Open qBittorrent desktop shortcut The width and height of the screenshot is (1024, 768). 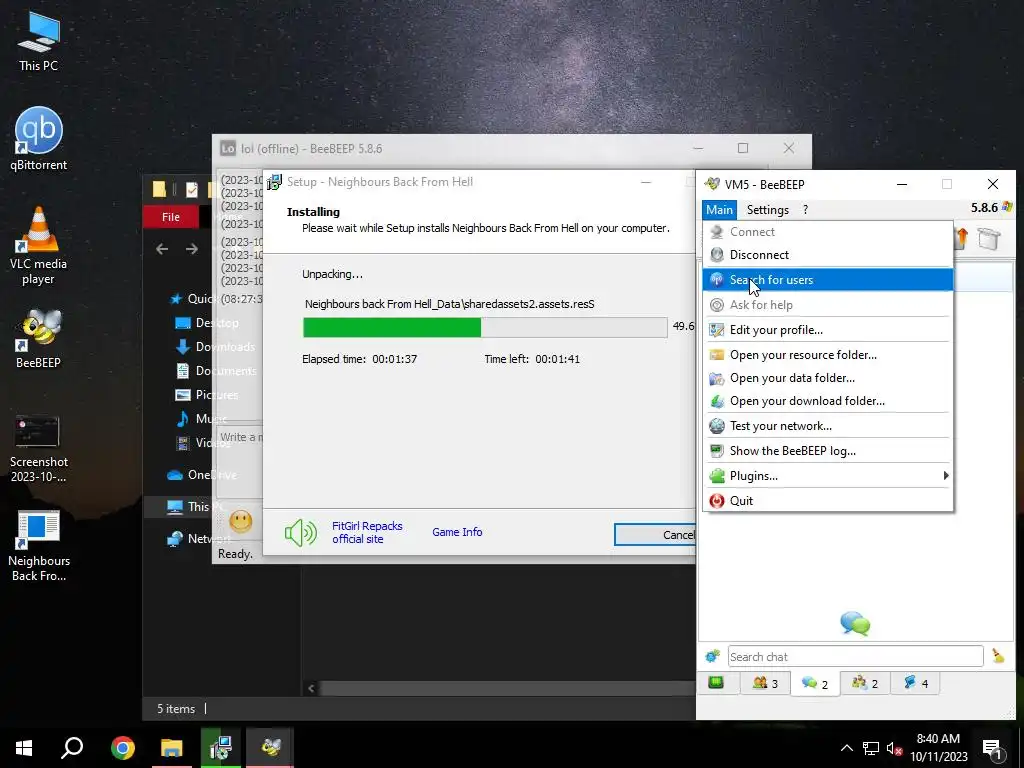pyautogui.click(x=39, y=138)
